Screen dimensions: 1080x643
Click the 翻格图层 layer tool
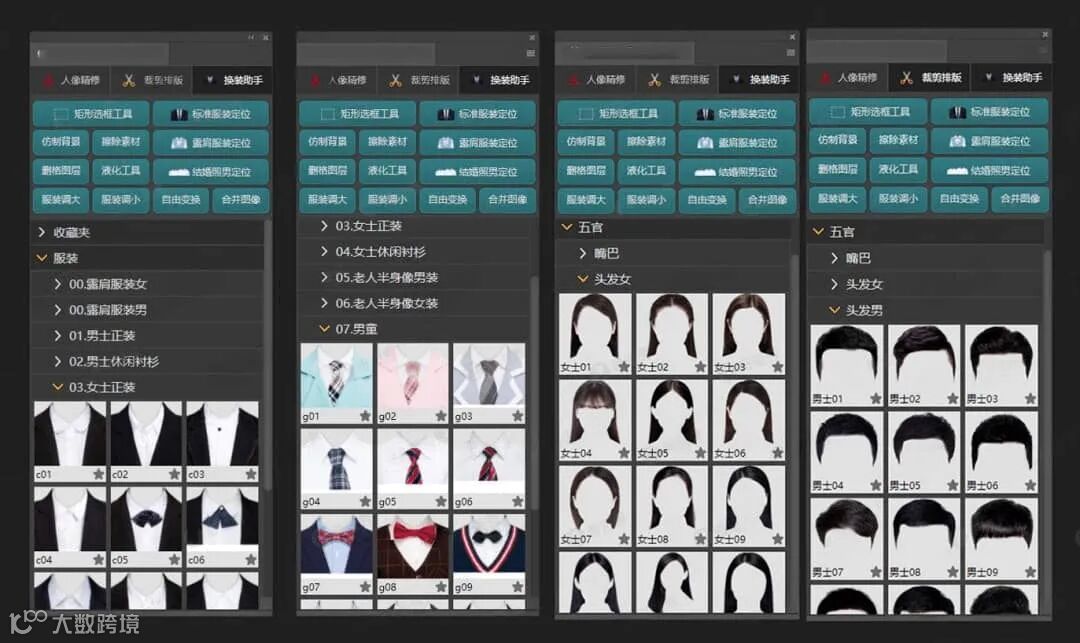(x=62, y=170)
